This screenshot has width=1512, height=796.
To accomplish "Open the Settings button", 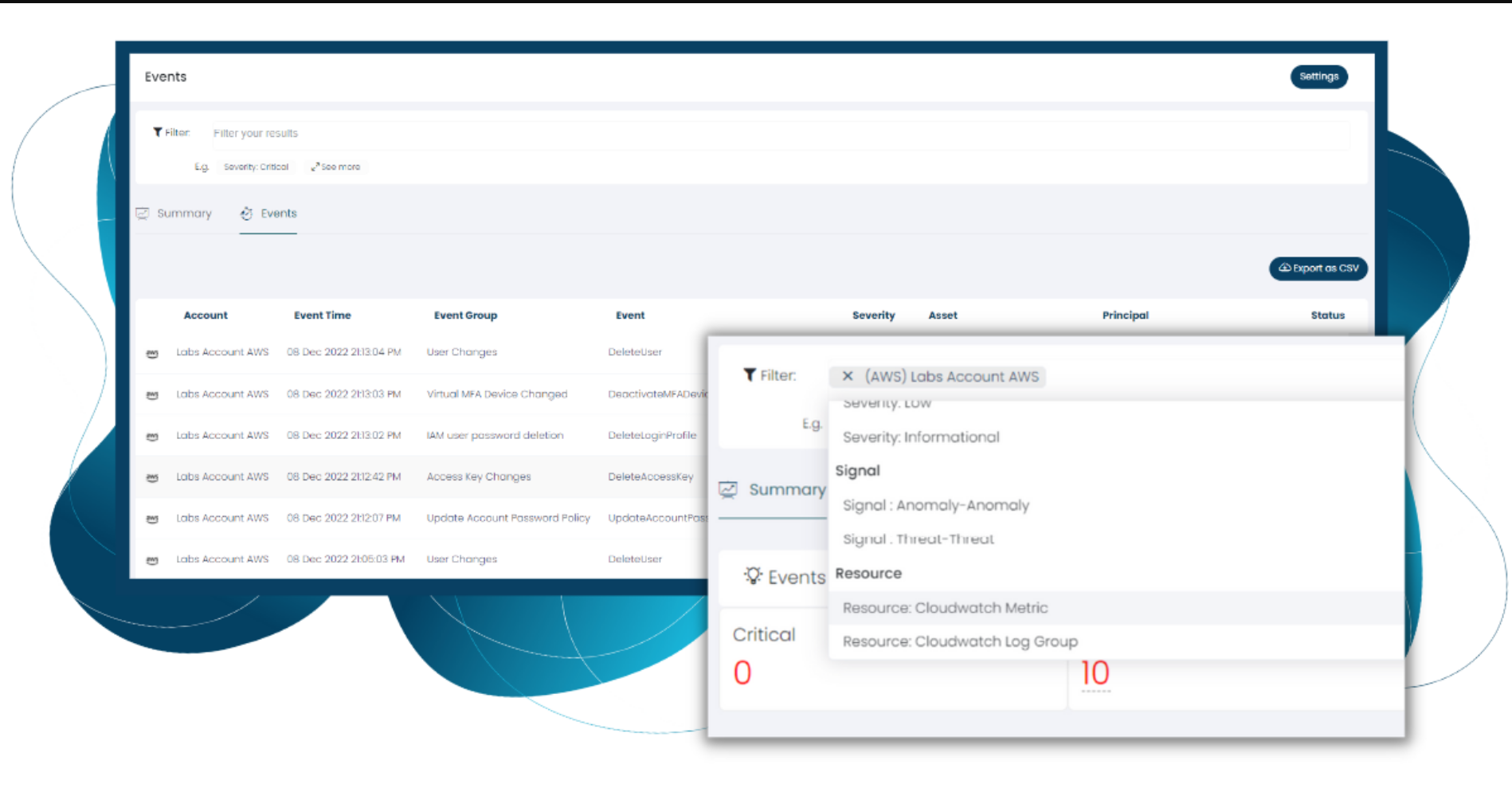I will (1318, 76).
